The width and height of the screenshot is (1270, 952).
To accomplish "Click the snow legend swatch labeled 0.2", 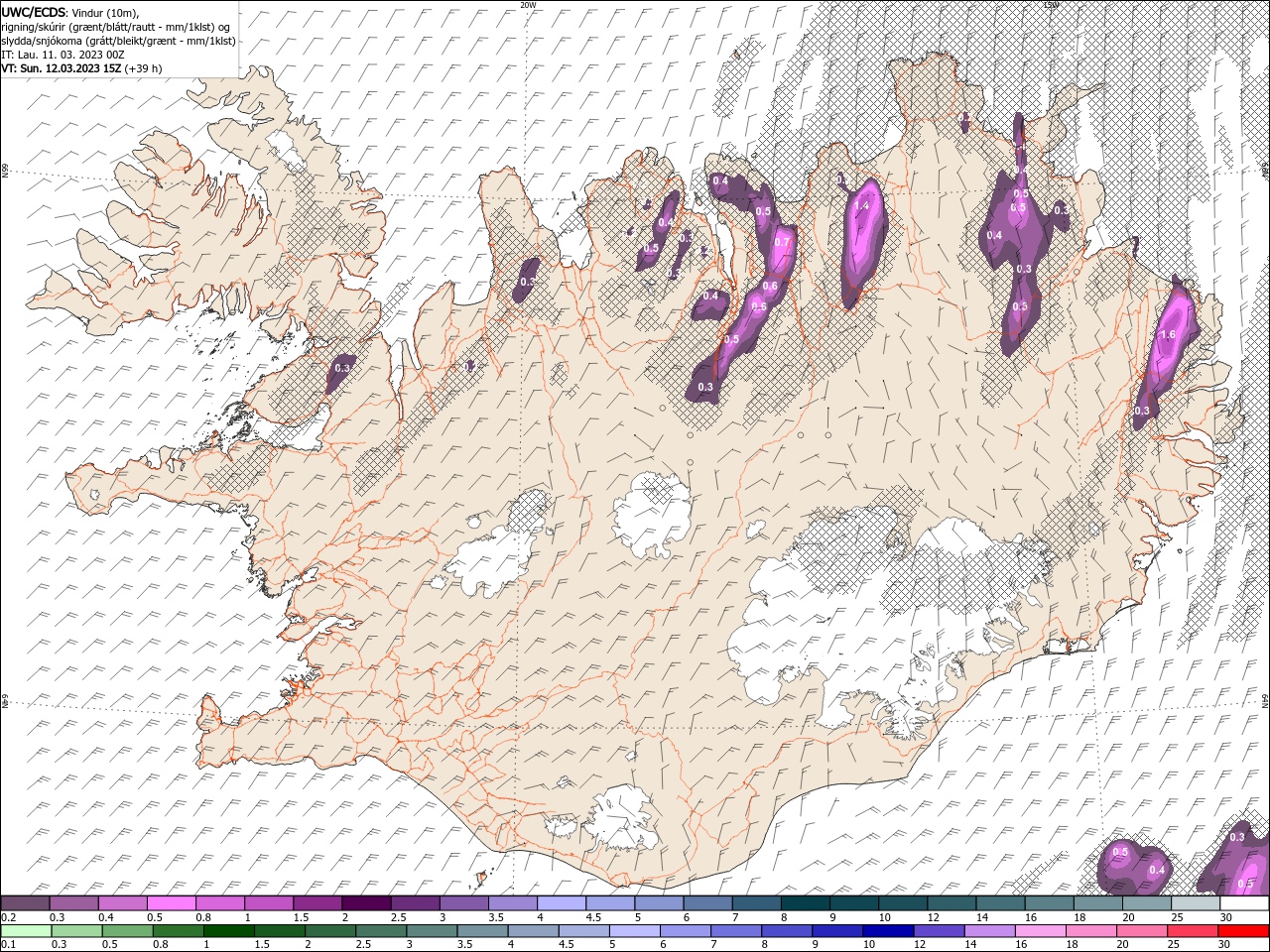I will point(25,903).
